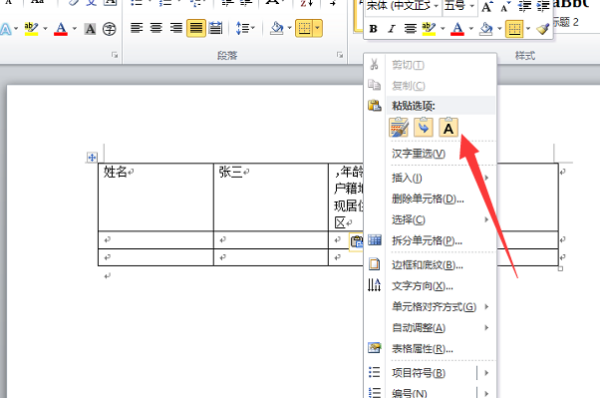Click Format Painter in mini toolbar
Viewport: 600px width, 398px height.
(542, 29)
